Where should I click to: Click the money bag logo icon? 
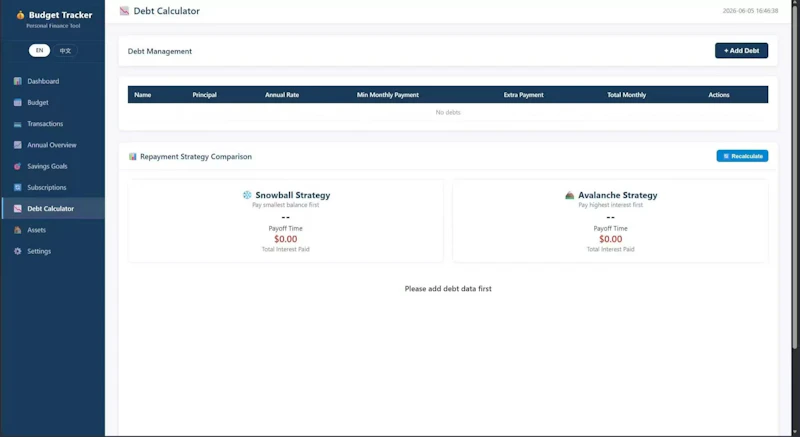point(20,15)
